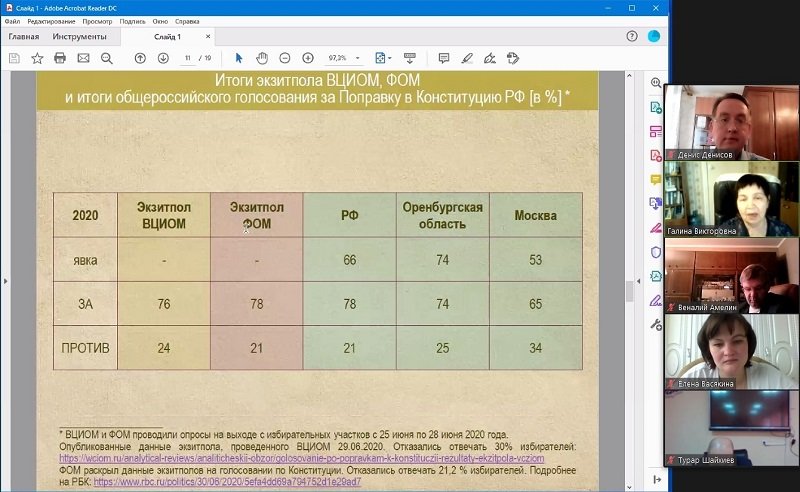The height and width of the screenshot is (492, 800).
Task: Zoom in with the plus button
Action: pos(308,58)
